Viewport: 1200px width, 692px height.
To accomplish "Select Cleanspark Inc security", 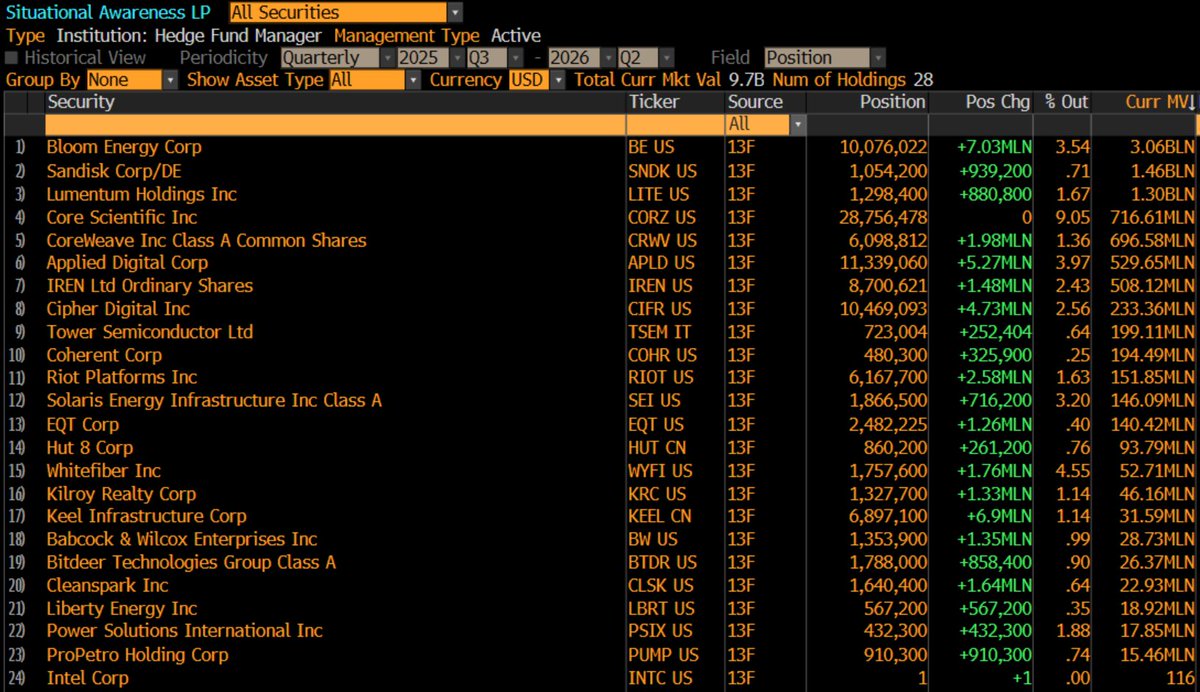I will coord(107,585).
